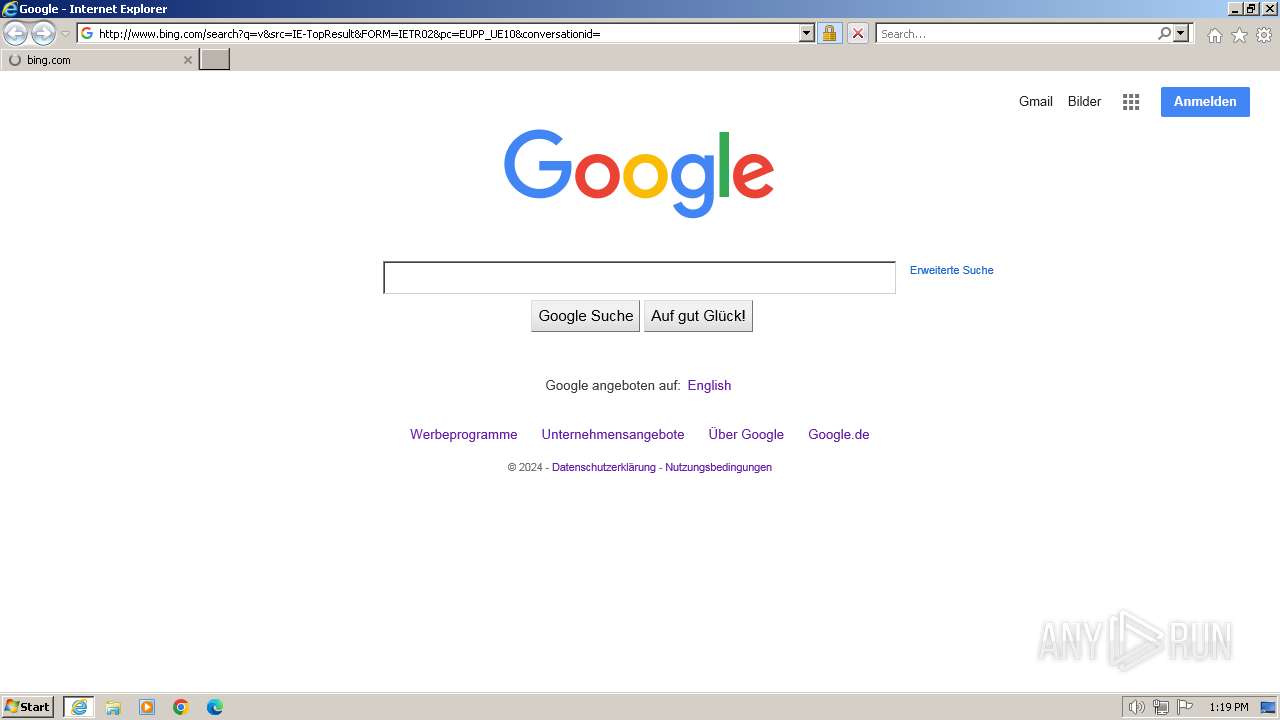Launch Microsoft Edge from taskbar
Image resolution: width=1280 pixels, height=720 pixels.
[215, 707]
